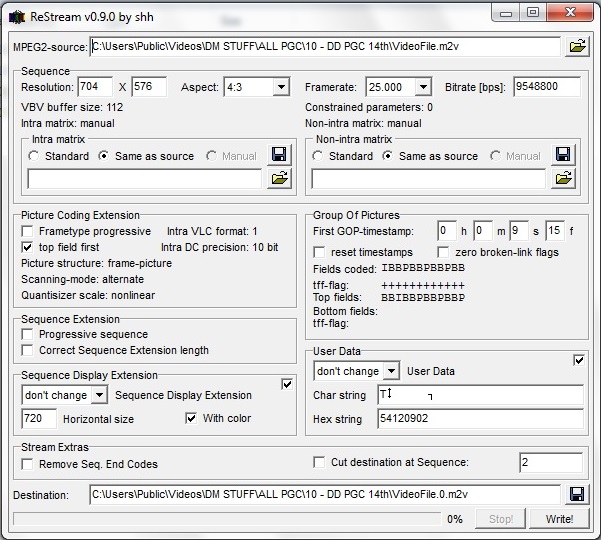Click the MPEG2-source path field

(325, 46)
